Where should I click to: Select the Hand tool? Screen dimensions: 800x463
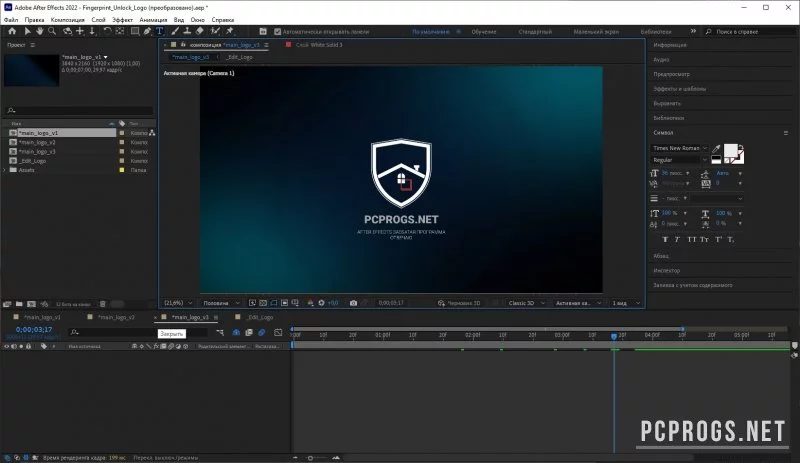[x=39, y=31]
